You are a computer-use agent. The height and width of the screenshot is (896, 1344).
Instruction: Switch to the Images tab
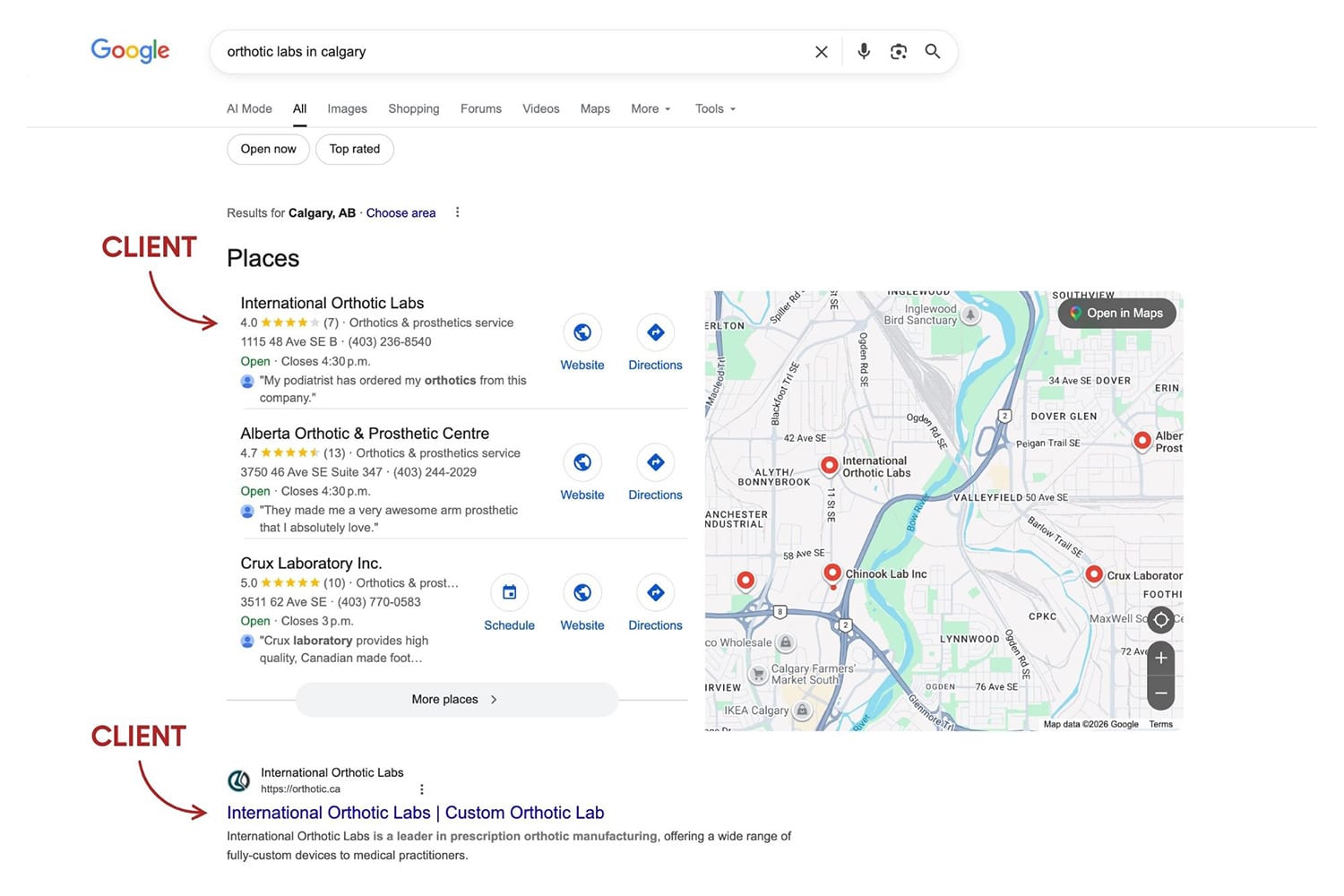point(347,108)
